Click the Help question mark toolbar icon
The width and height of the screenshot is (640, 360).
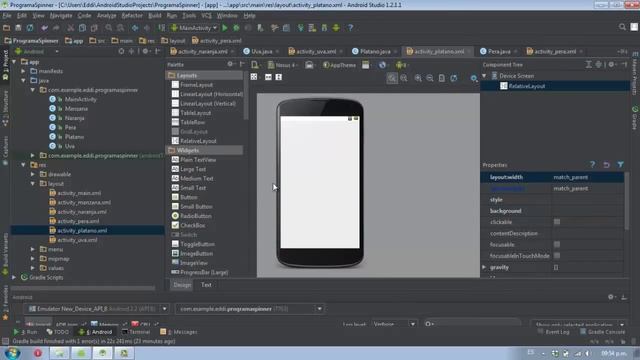(x=350, y=28)
